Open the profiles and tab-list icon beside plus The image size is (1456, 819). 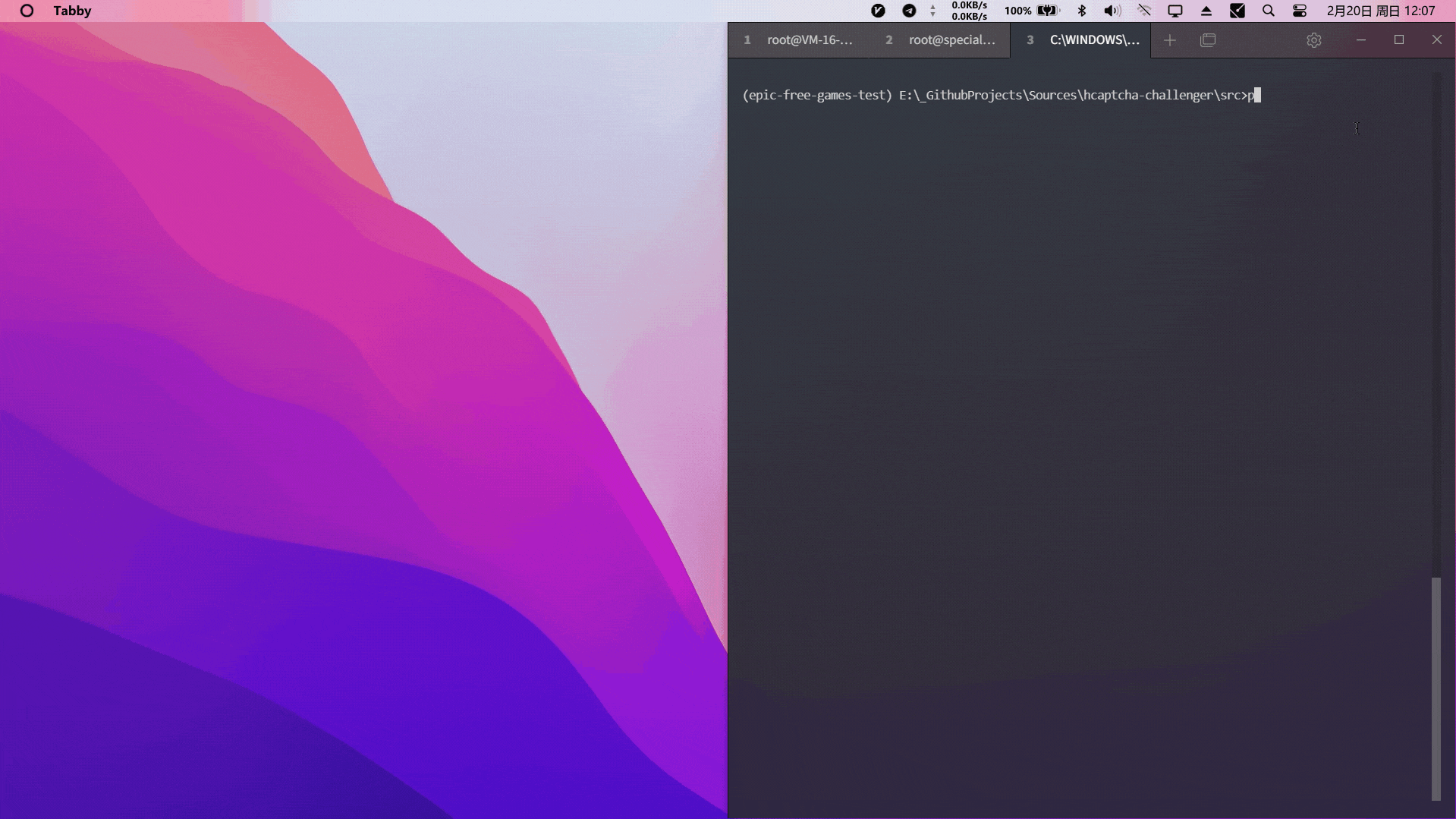click(1208, 40)
